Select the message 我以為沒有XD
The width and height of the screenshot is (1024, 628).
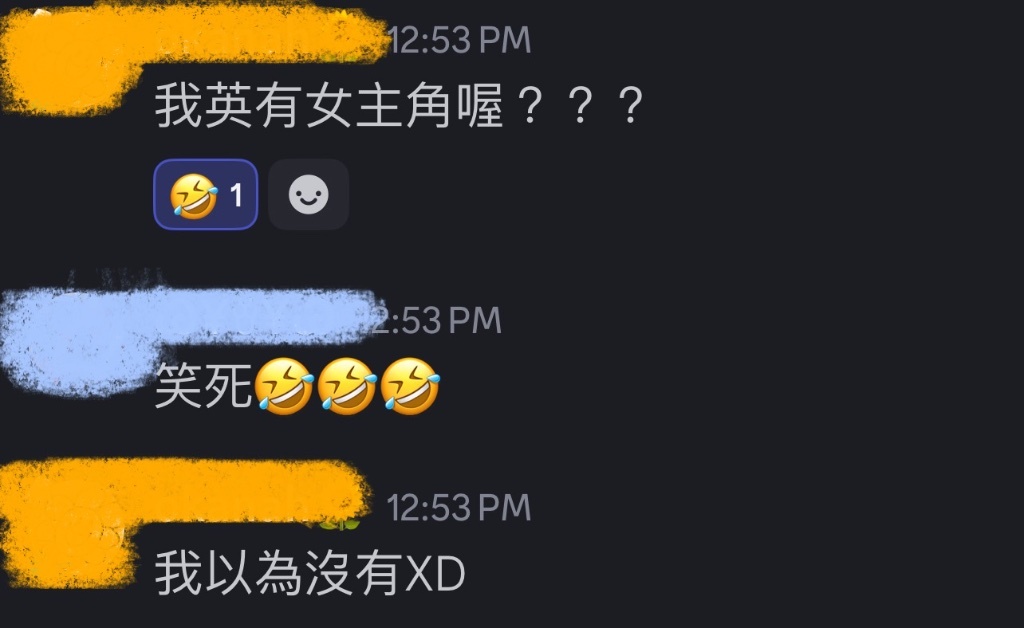coord(310,574)
